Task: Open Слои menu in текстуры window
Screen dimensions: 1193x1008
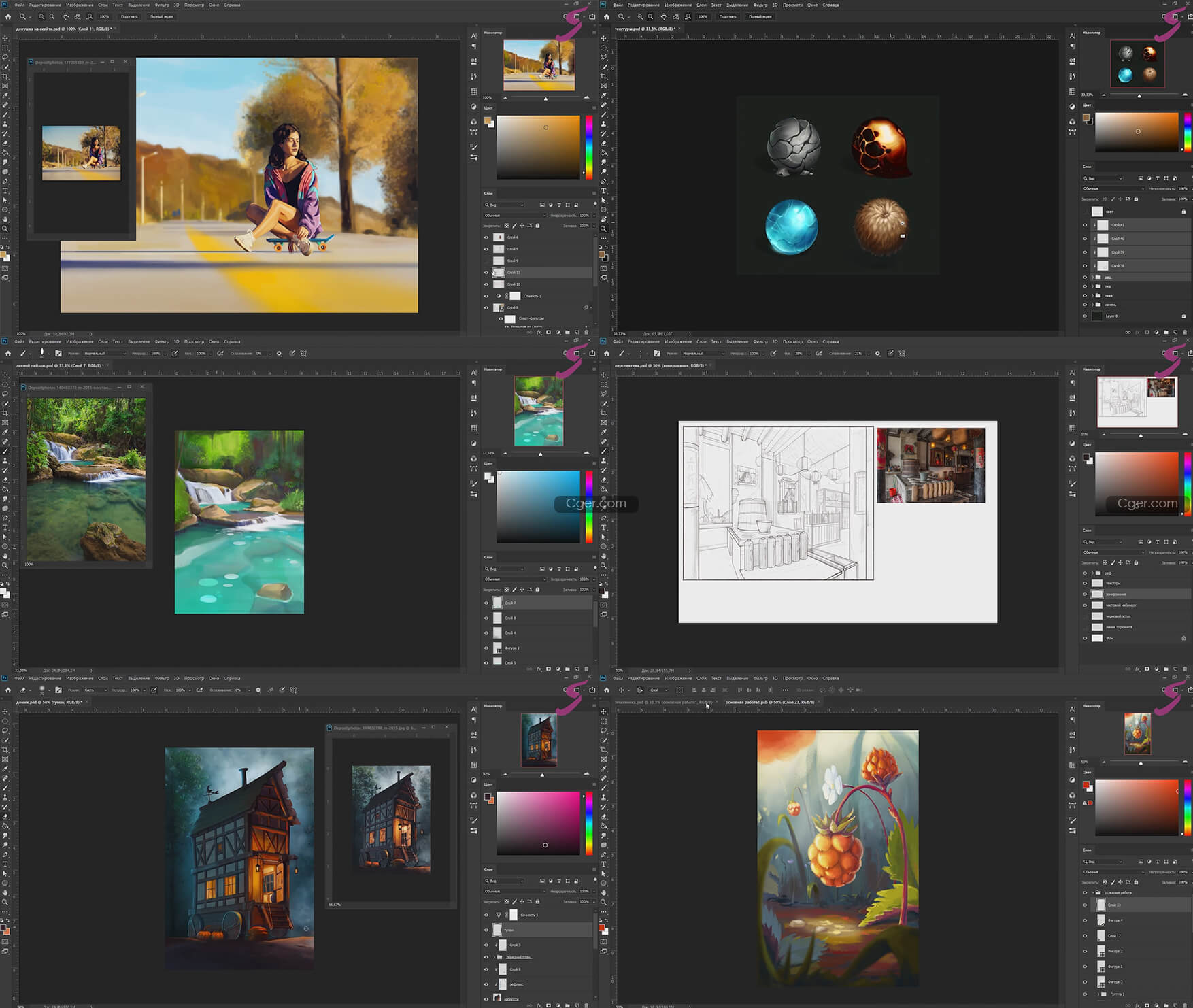Action: [x=701, y=5]
